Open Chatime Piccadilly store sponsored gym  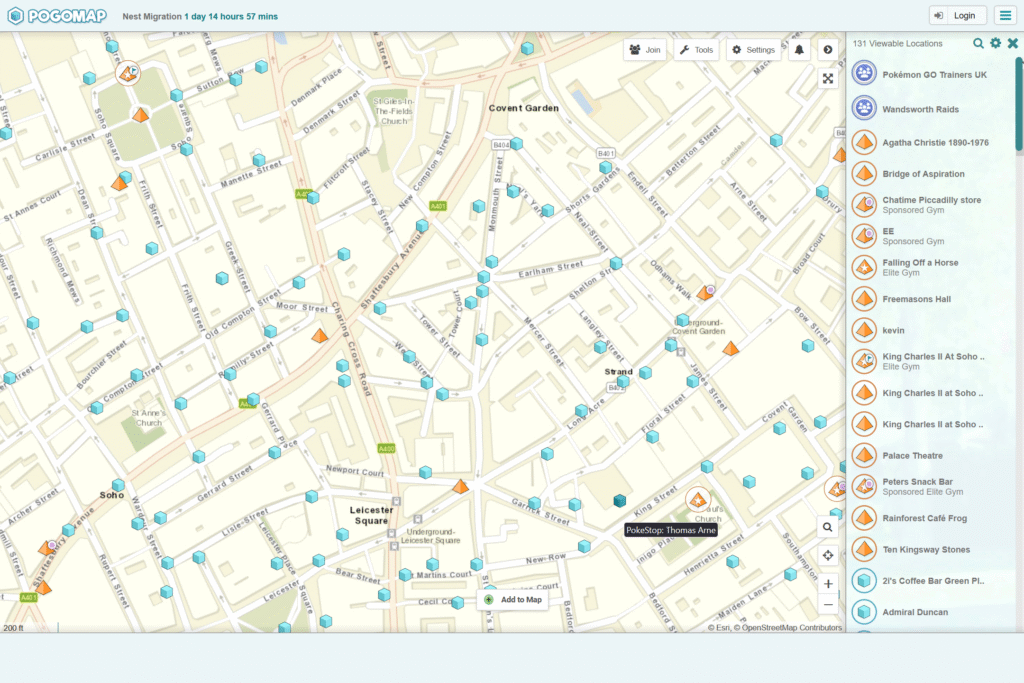click(931, 205)
